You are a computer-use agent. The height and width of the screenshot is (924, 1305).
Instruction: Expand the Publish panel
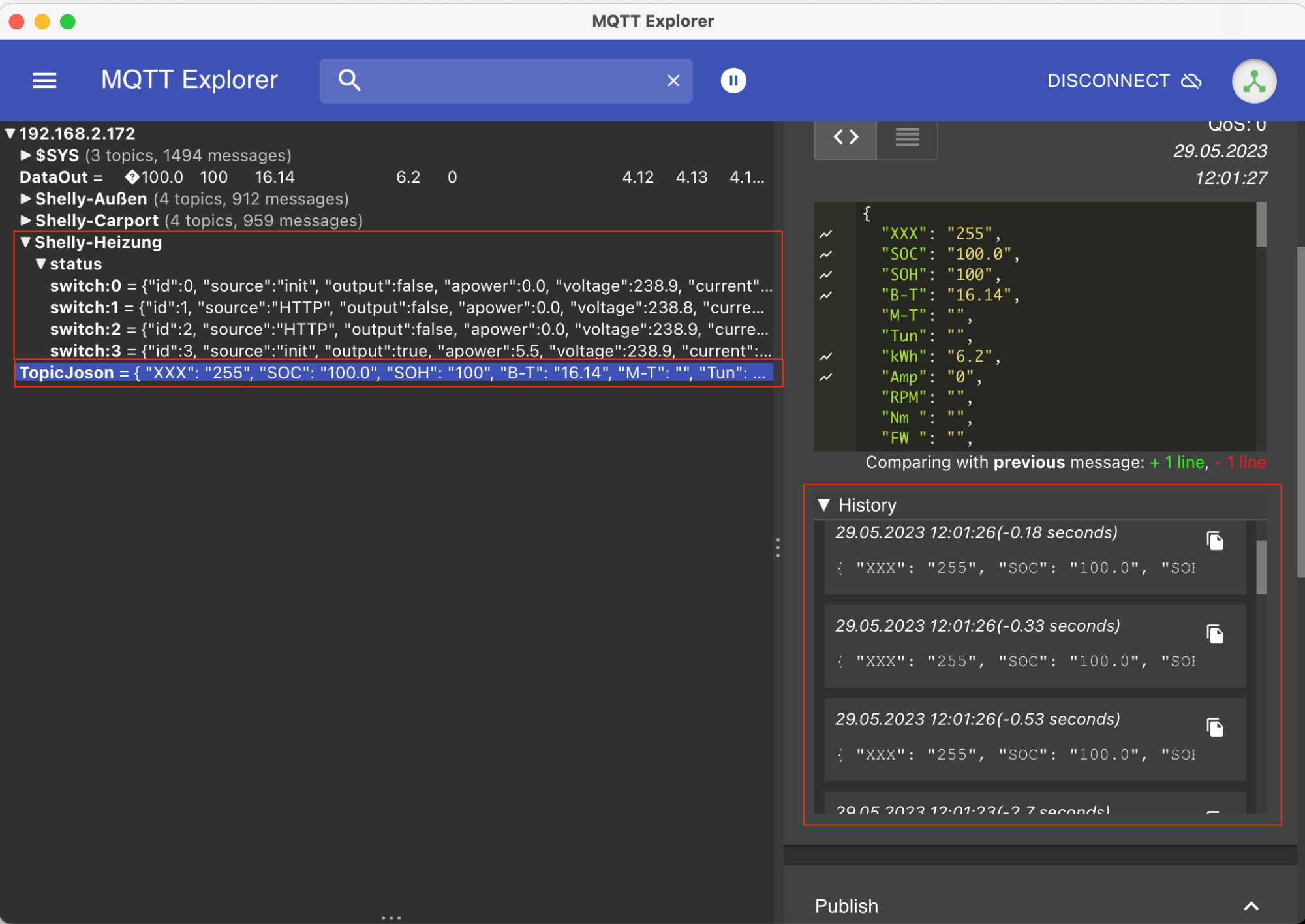tap(1250, 906)
